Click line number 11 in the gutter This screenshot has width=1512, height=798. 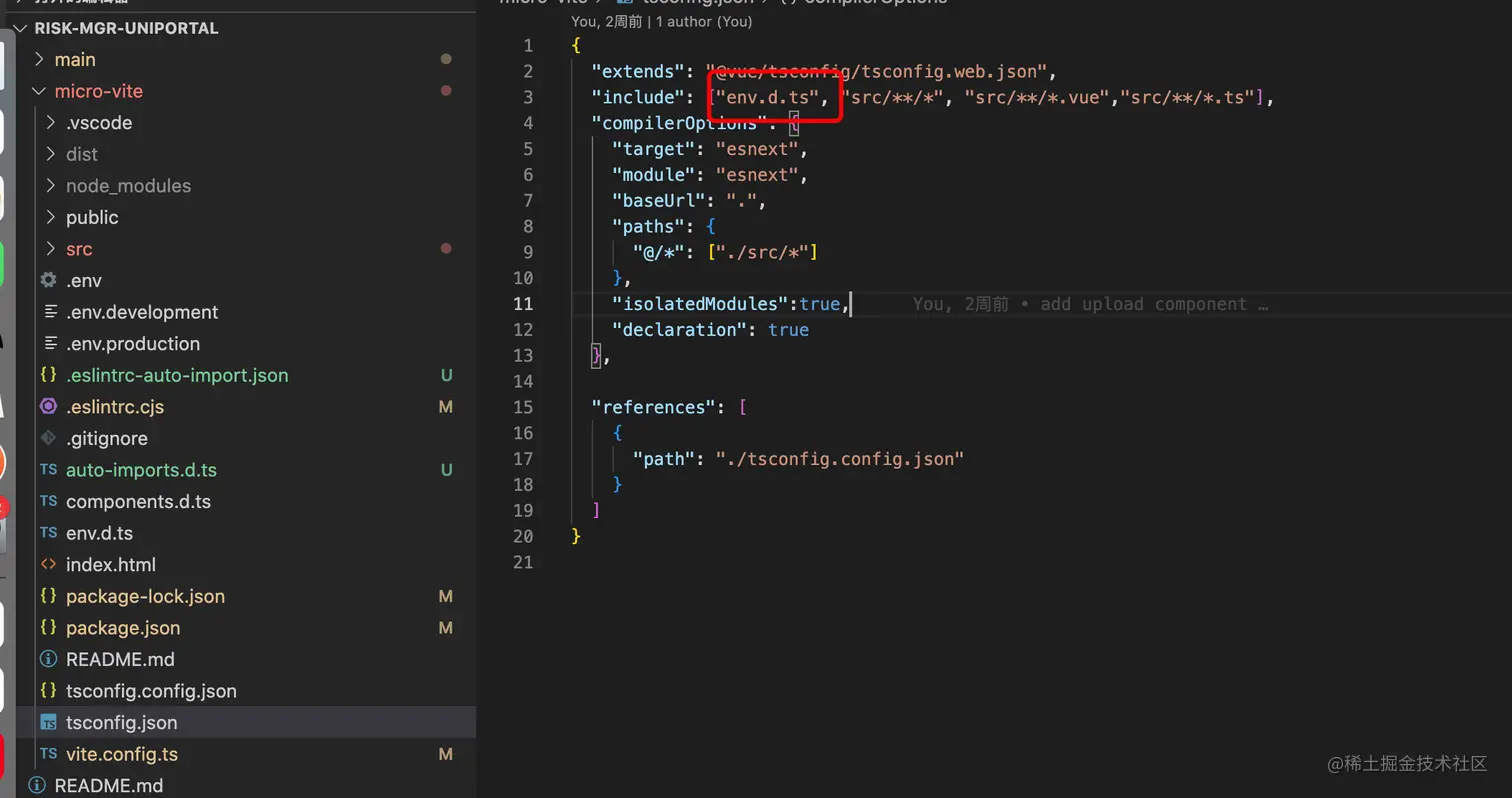(524, 304)
